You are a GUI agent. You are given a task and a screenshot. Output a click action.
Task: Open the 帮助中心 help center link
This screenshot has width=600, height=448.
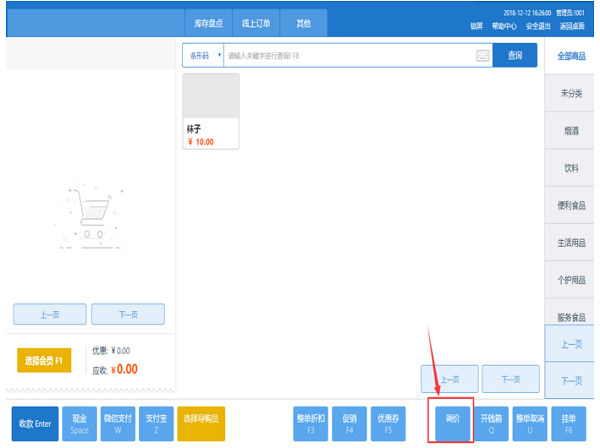coord(504,26)
